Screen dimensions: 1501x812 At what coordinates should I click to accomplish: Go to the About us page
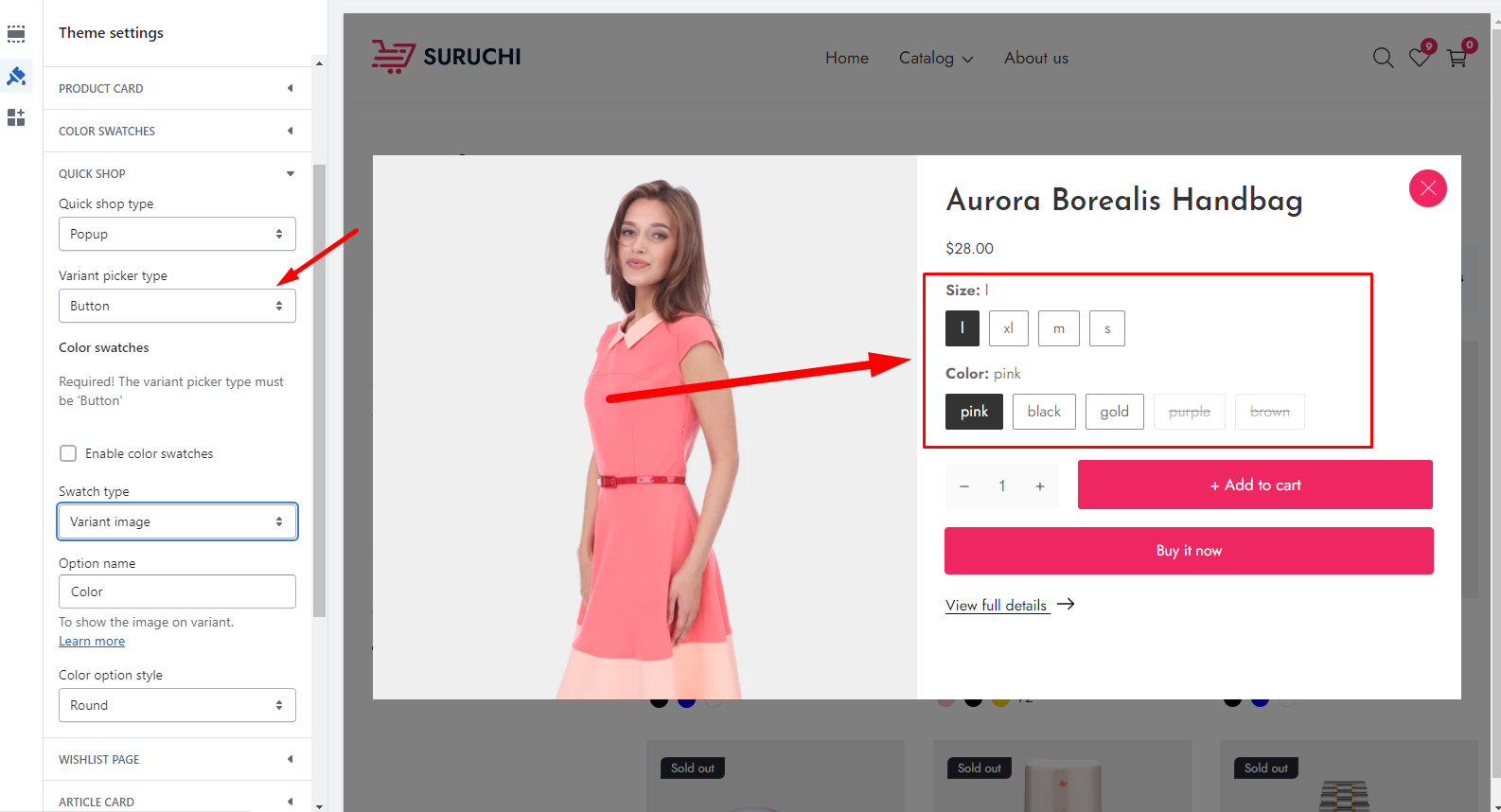[x=1036, y=58]
